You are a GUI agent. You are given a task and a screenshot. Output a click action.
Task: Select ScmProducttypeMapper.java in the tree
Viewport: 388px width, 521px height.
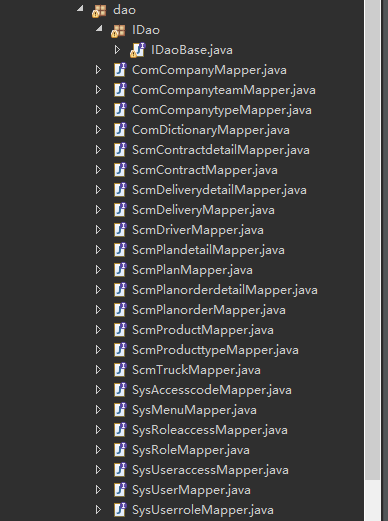(215, 350)
